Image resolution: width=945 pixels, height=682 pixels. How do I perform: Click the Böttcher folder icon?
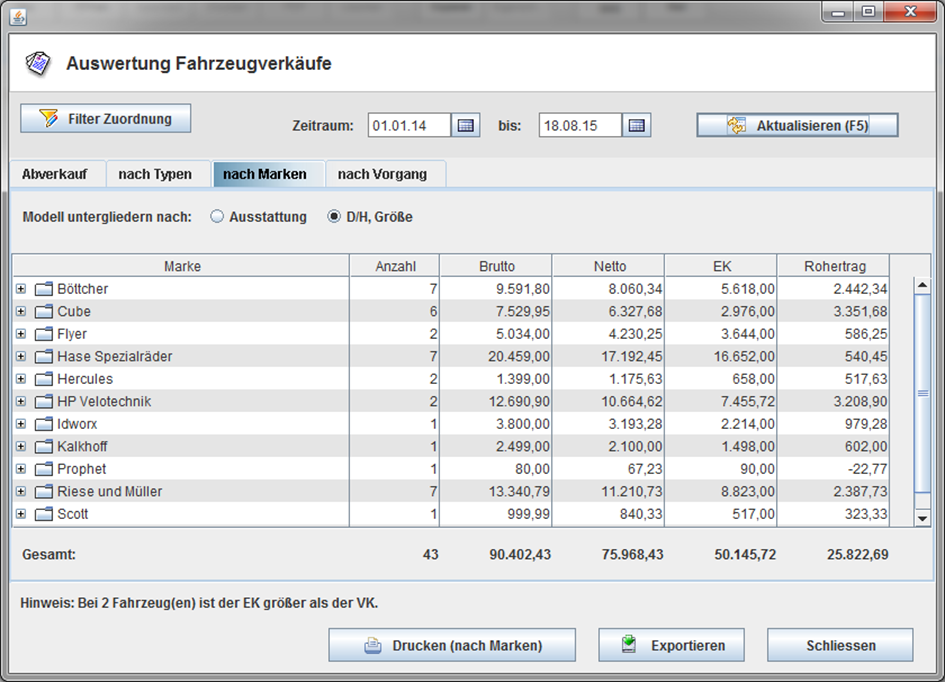click(x=43, y=289)
